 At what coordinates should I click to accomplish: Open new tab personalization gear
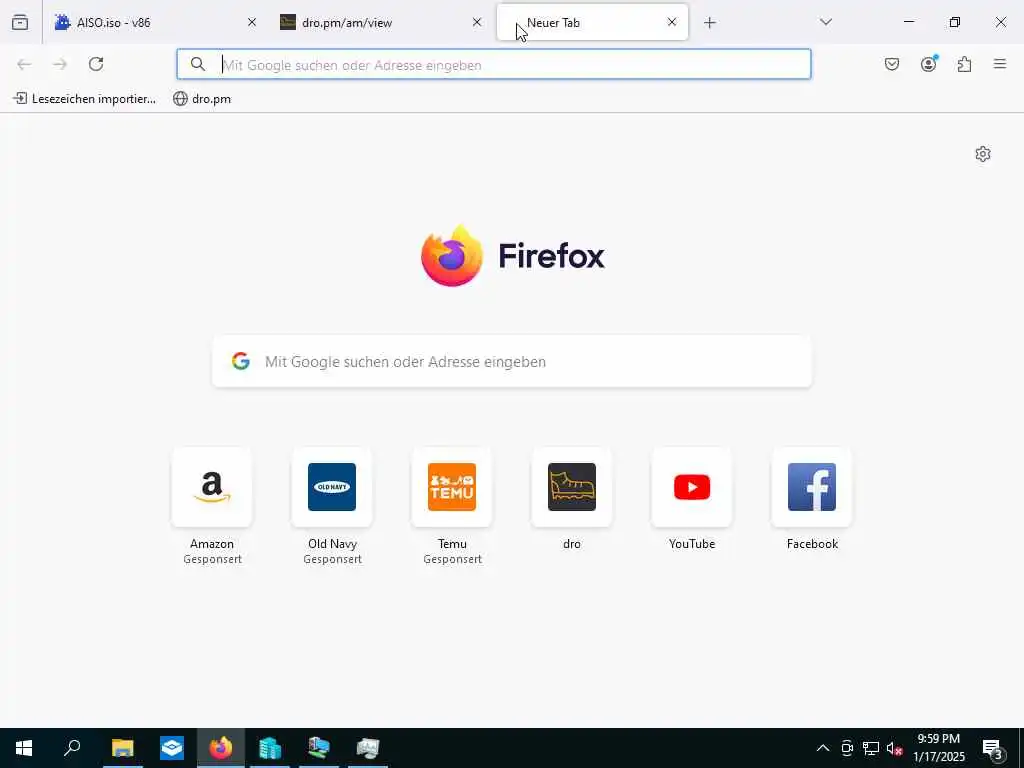[x=983, y=154]
